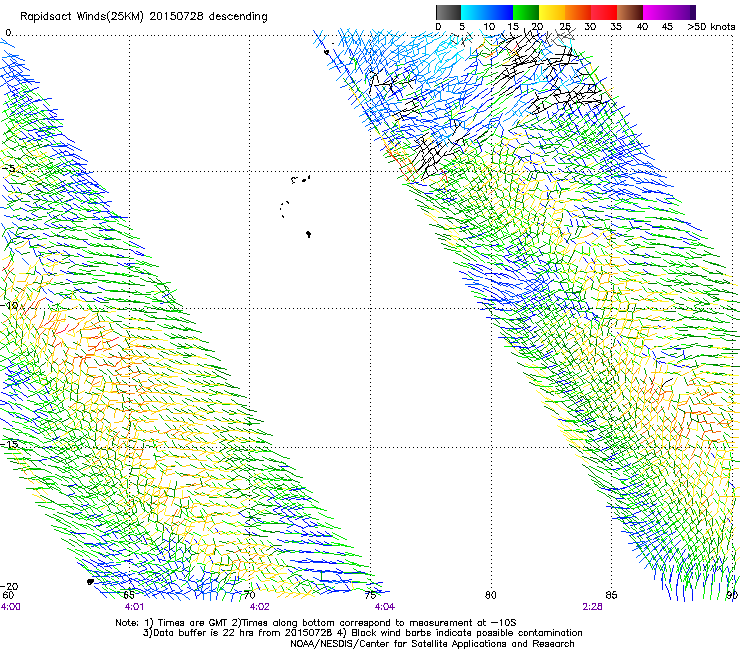
Task: Select the purple '4:00' swath time label
Action: pos(10,607)
